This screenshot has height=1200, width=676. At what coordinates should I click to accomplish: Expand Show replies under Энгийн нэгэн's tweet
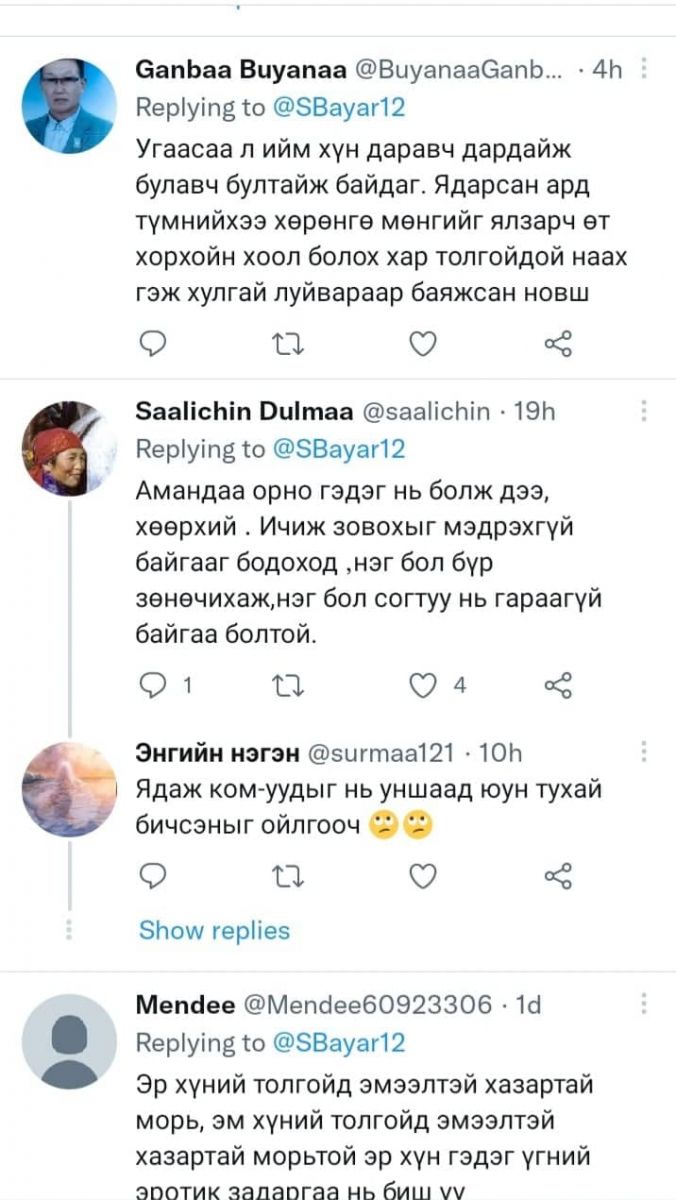[214, 930]
